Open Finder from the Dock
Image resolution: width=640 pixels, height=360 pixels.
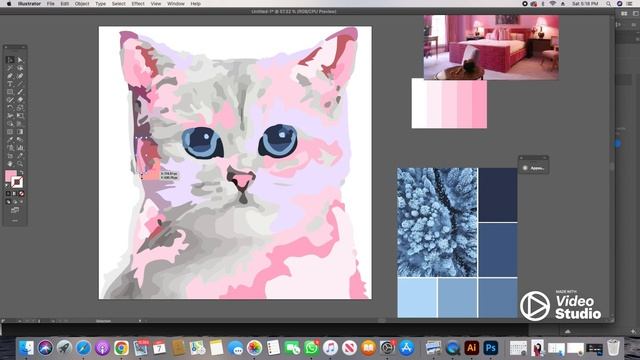click(x=27, y=348)
